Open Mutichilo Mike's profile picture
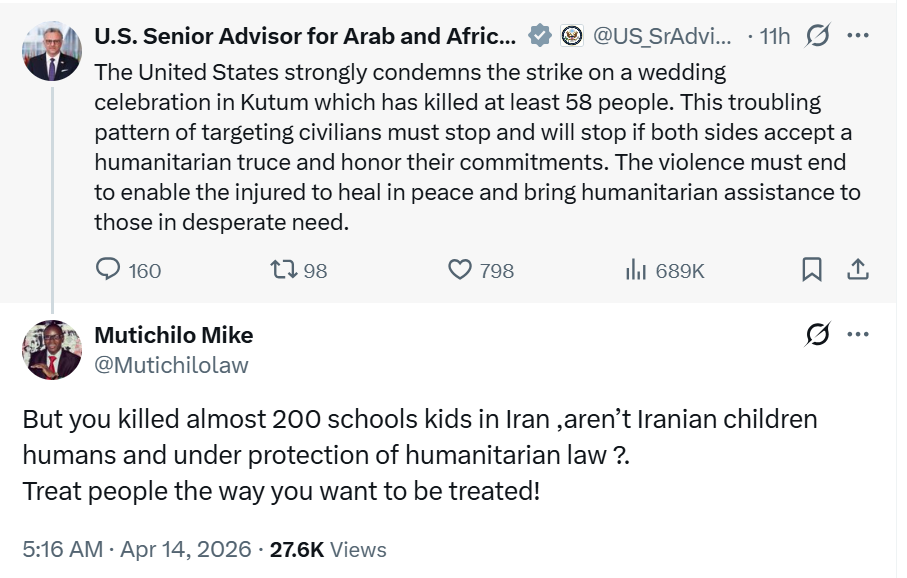 (x=52, y=350)
